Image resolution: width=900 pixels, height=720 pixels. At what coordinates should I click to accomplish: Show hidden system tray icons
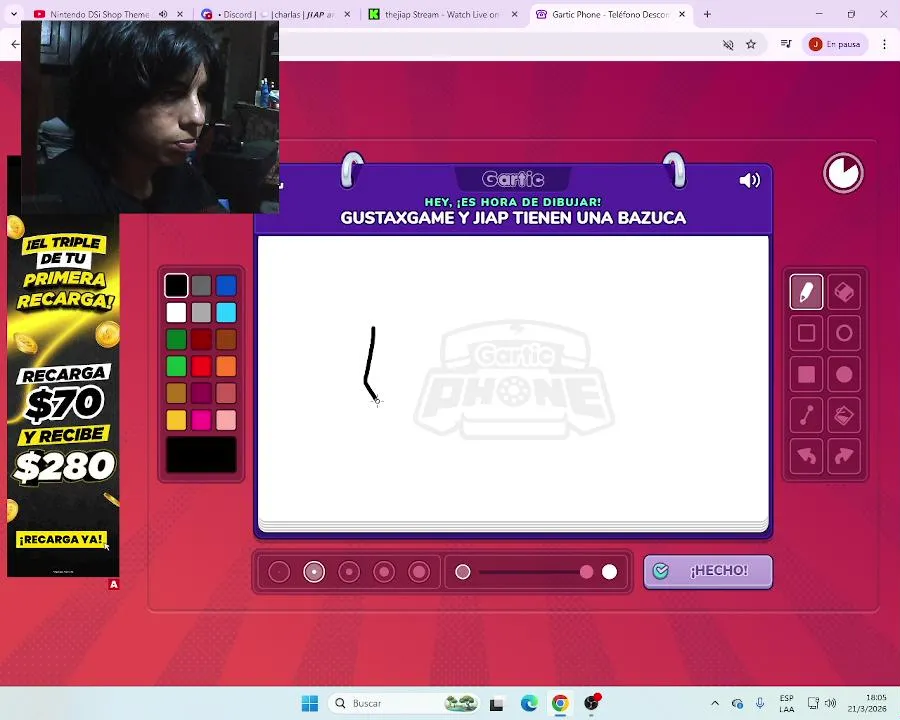(715, 703)
